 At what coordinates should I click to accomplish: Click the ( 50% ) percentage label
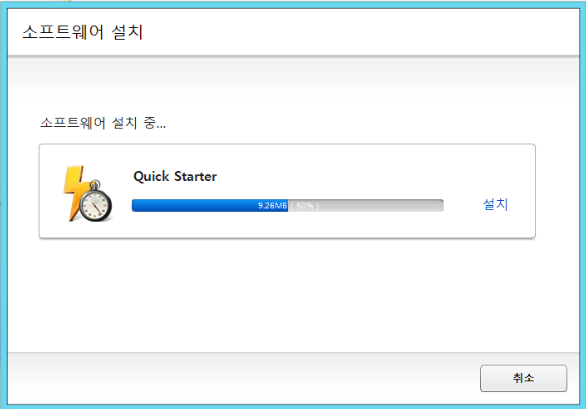coord(305,206)
